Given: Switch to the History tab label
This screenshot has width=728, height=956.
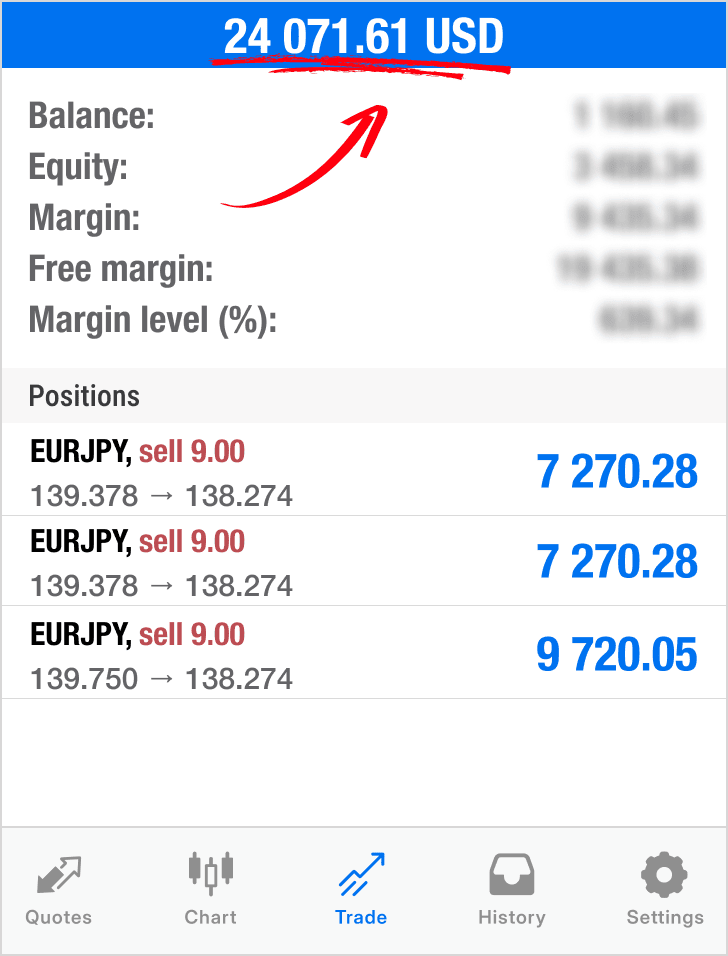Looking at the screenshot, I should (x=512, y=917).
